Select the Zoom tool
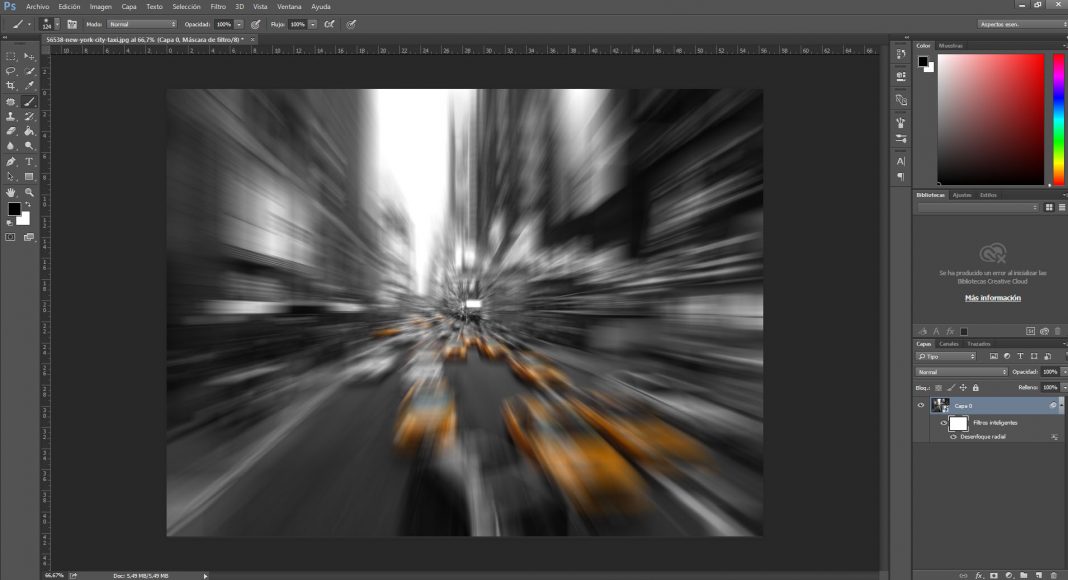Screen dimensions: 1068x580 pyautogui.click(x=28, y=190)
